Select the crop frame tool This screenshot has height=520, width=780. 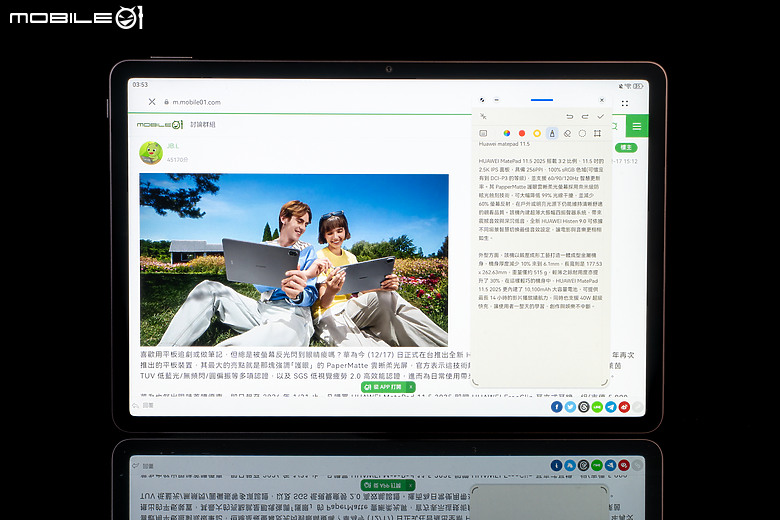tap(597, 133)
